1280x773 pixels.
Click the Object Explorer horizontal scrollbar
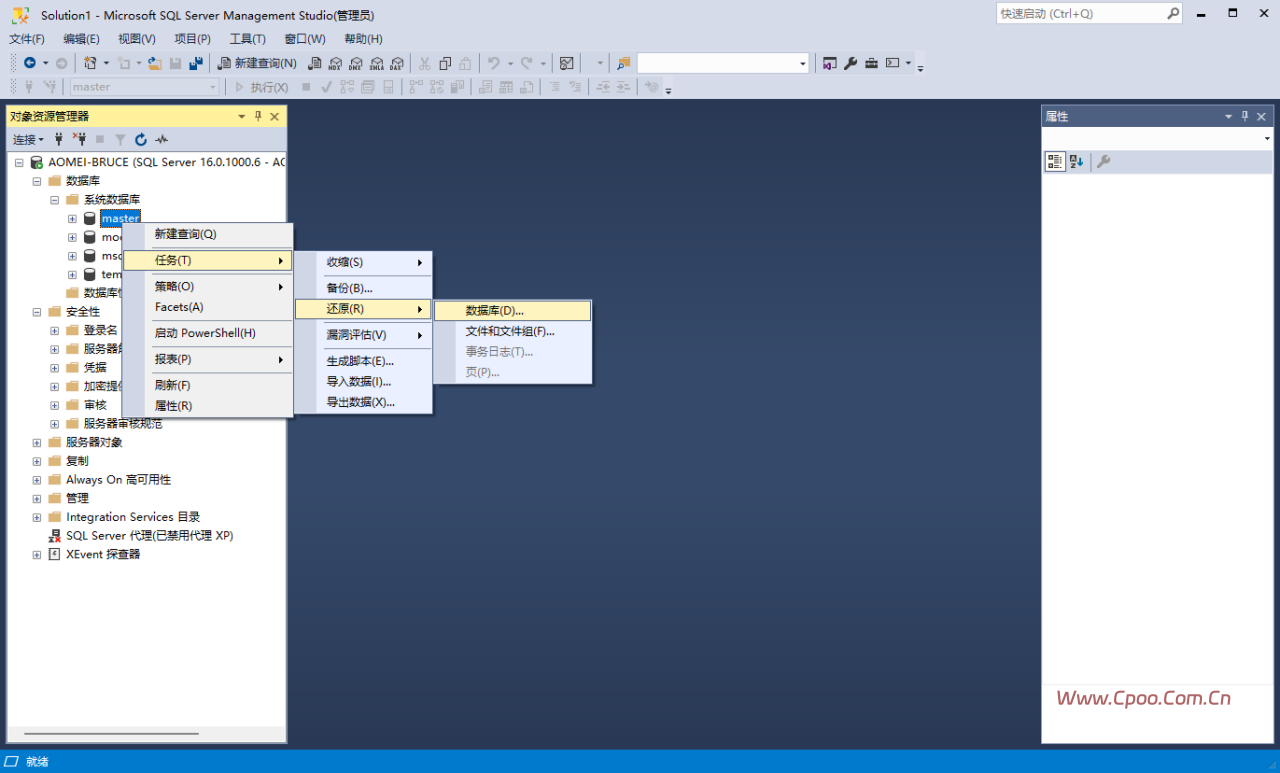[111, 734]
